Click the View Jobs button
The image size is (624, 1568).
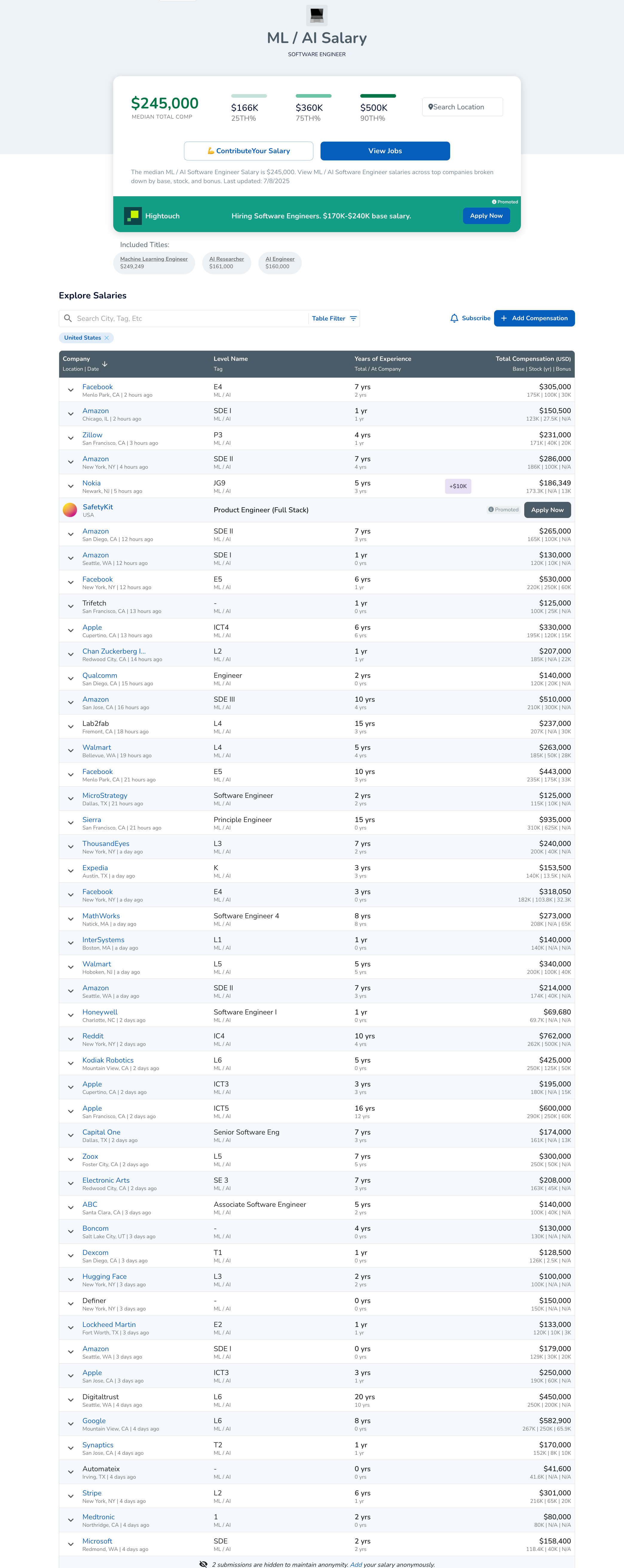point(385,151)
